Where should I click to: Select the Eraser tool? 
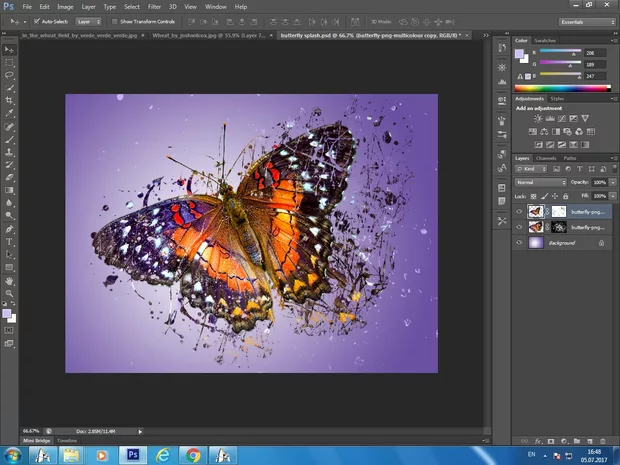click(9, 177)
